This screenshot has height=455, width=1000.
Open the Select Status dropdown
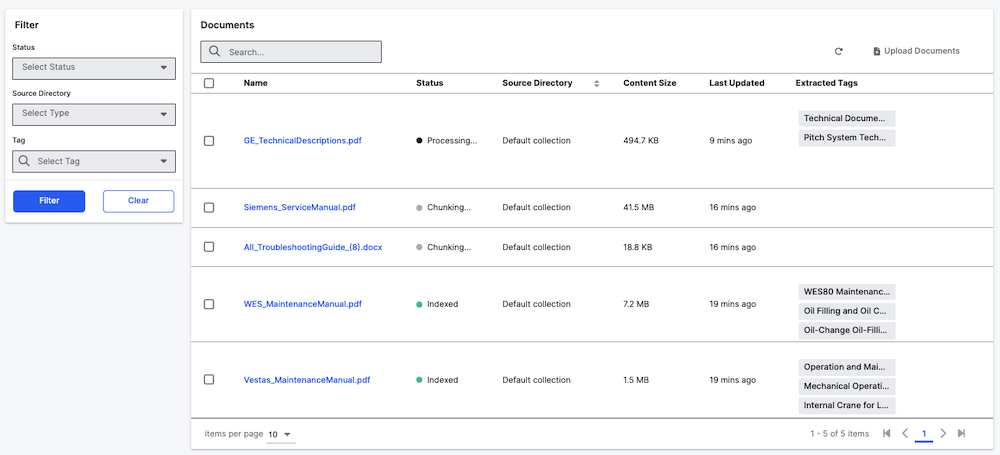94,68
